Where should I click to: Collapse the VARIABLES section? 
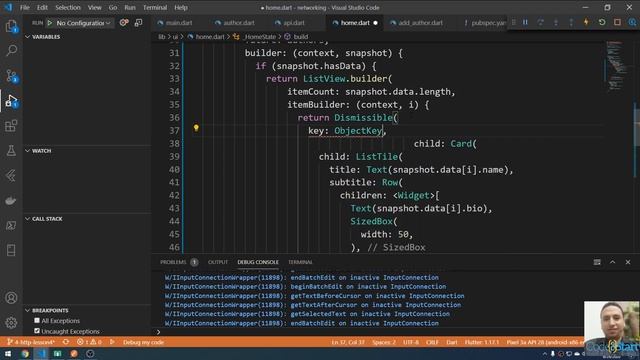[x=28, y=37]
